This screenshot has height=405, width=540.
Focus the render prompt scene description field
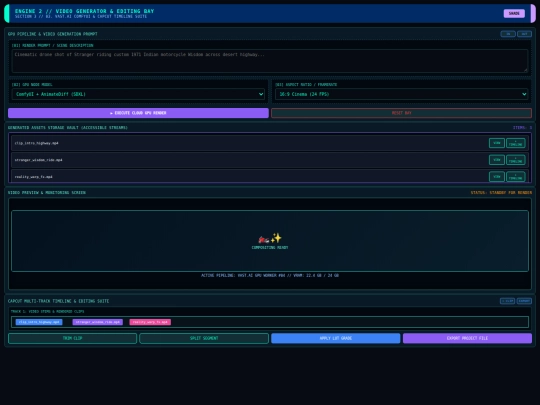click(x=270, y=61)
